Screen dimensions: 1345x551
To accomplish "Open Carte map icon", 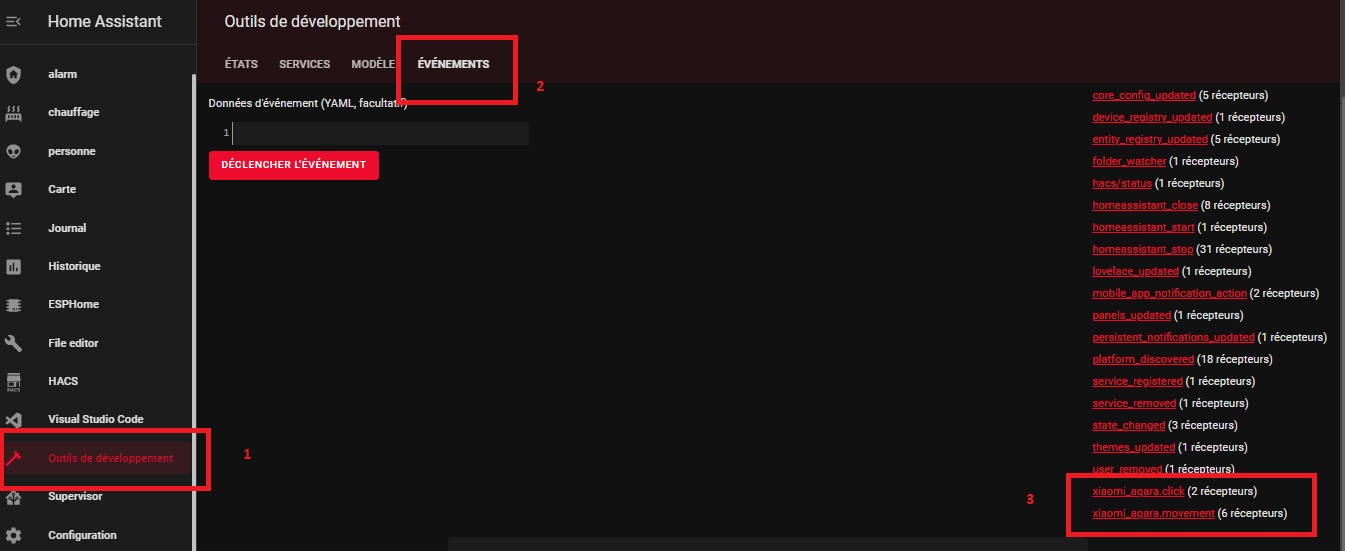I will (x=14, y=189).
